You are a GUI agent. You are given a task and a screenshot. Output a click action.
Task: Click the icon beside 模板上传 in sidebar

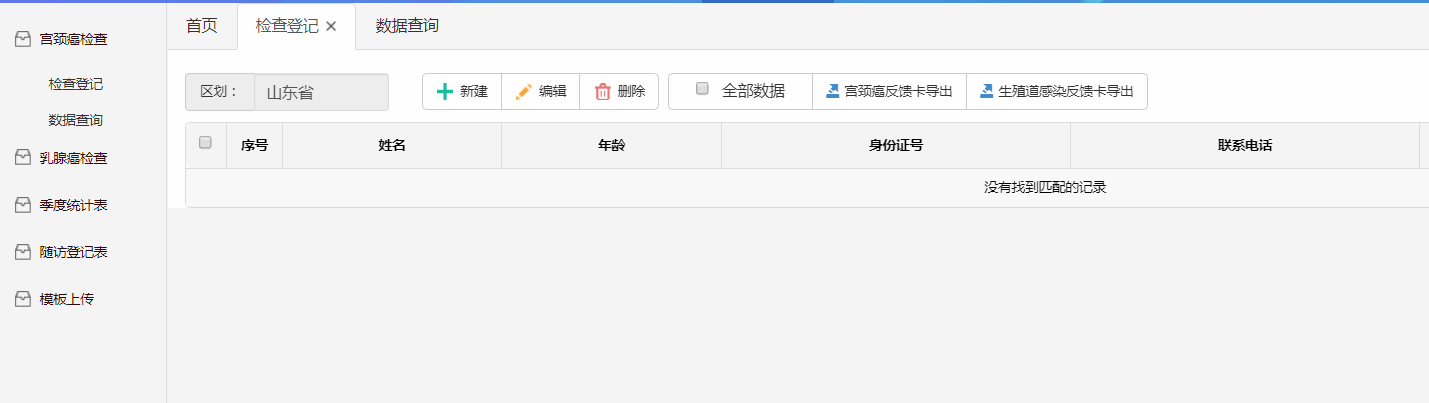tap(22, 300)
